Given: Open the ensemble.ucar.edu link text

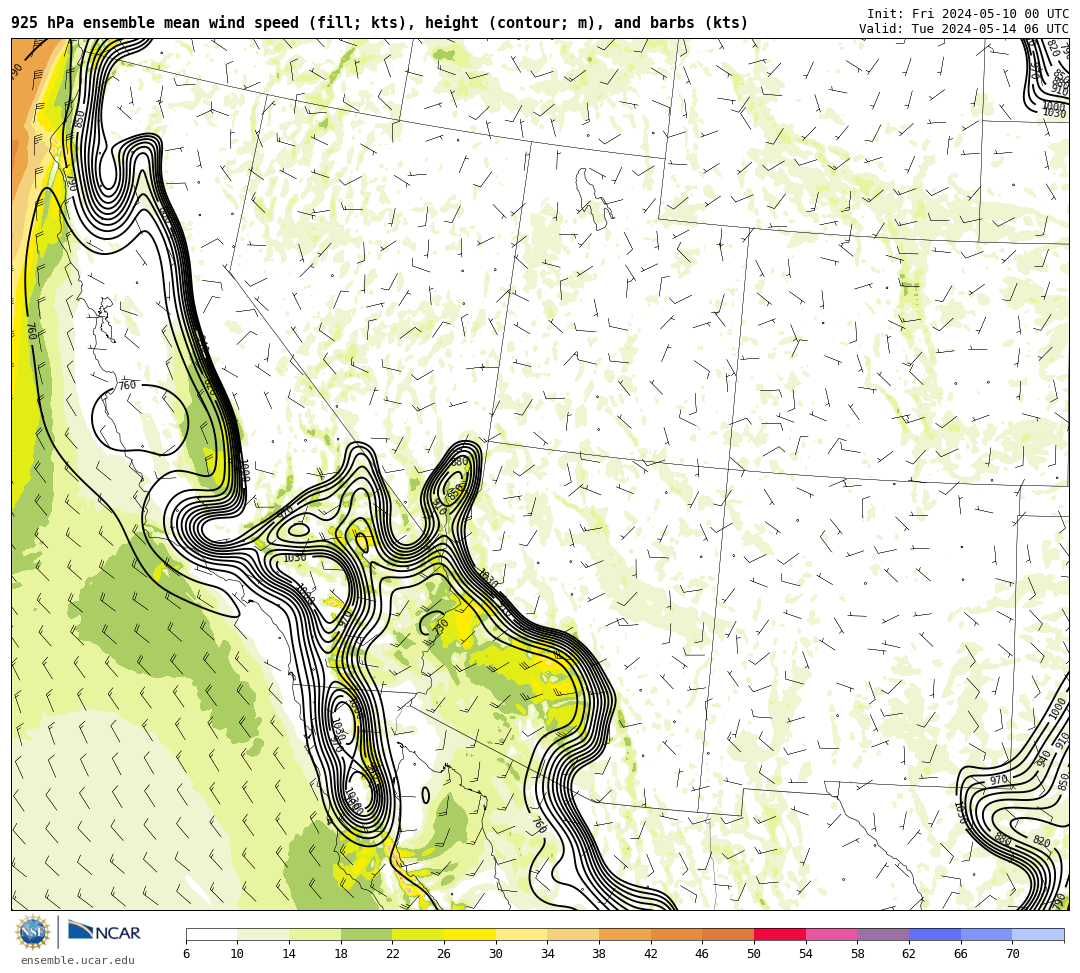Looking at the screenshot, I should click(x=78, y=961).
